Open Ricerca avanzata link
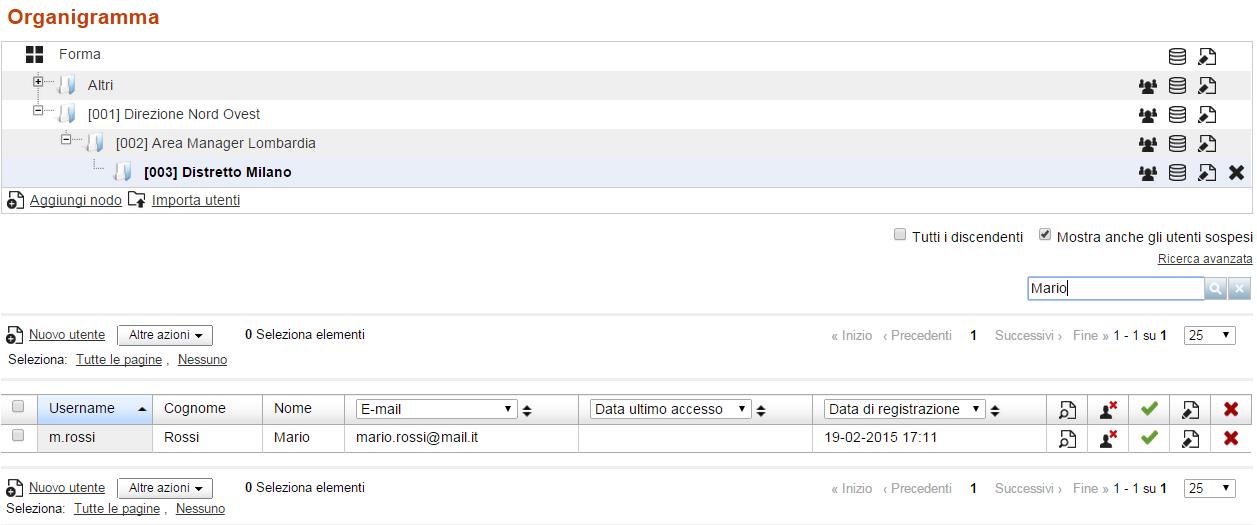Image resolution: width=1257 pixels, height=525 pixels. [1205, 259]
